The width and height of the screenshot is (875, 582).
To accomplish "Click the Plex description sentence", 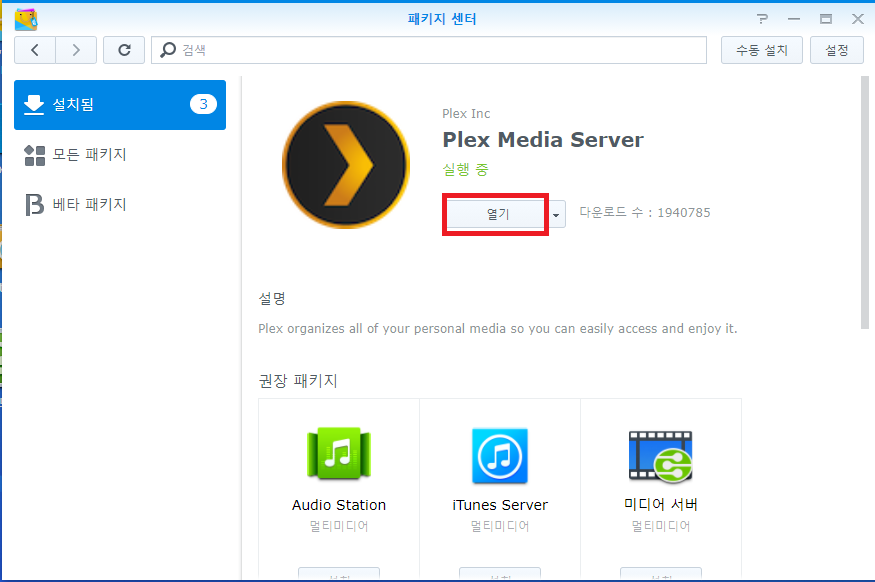I will 498,329.
